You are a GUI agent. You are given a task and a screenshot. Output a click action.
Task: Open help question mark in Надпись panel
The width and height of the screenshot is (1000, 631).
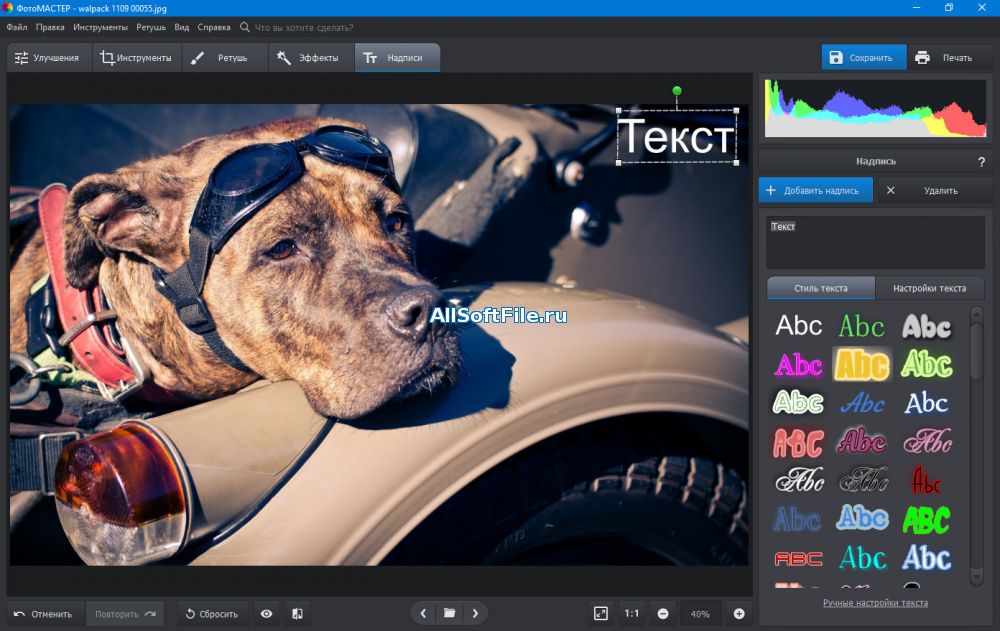point(981,162)
